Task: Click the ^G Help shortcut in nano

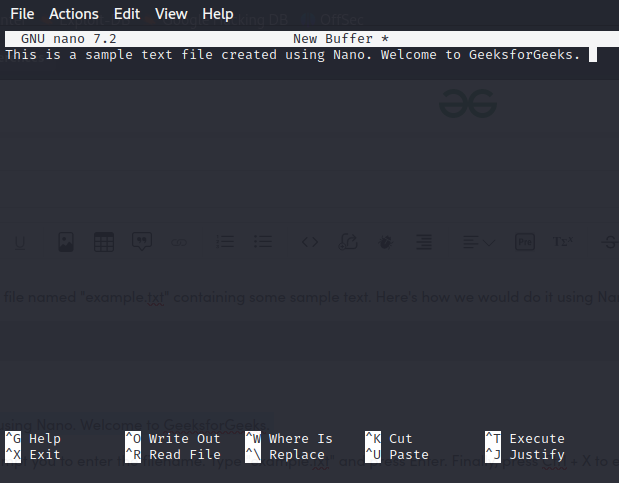Action: pyautogui.click(x=33, y=439)
